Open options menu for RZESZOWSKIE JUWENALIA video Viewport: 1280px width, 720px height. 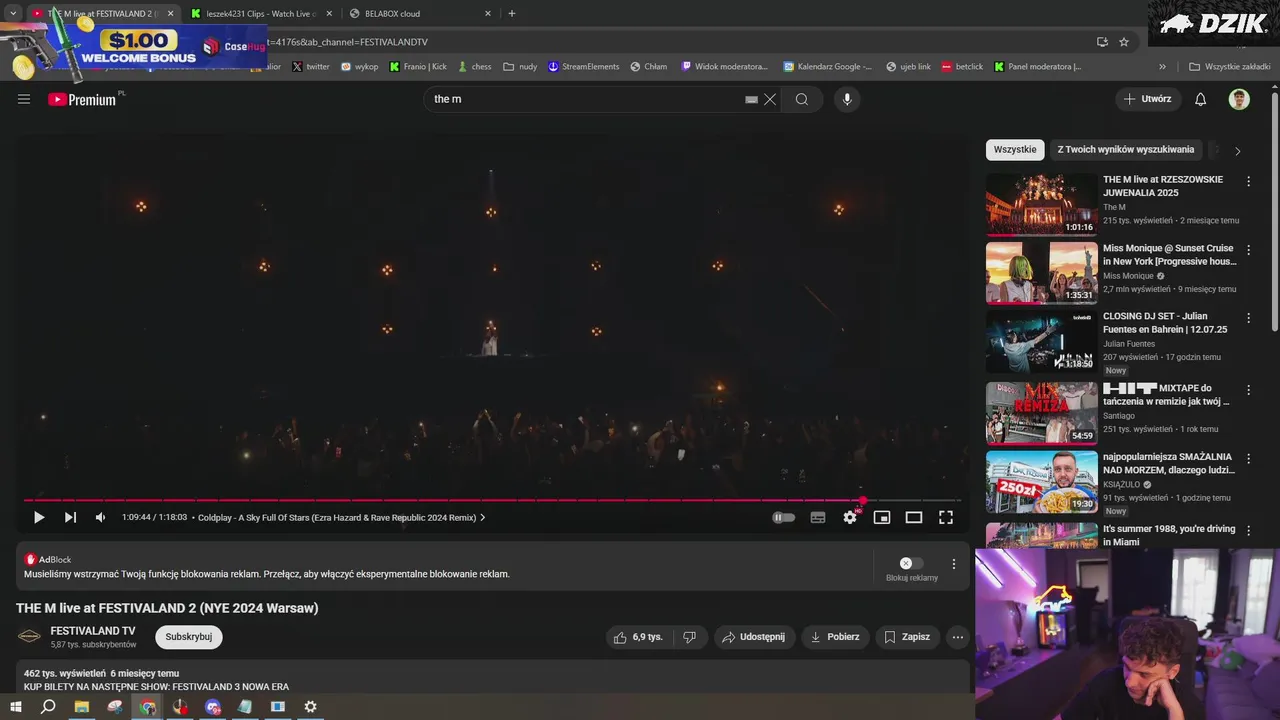tap(1248, 182)
